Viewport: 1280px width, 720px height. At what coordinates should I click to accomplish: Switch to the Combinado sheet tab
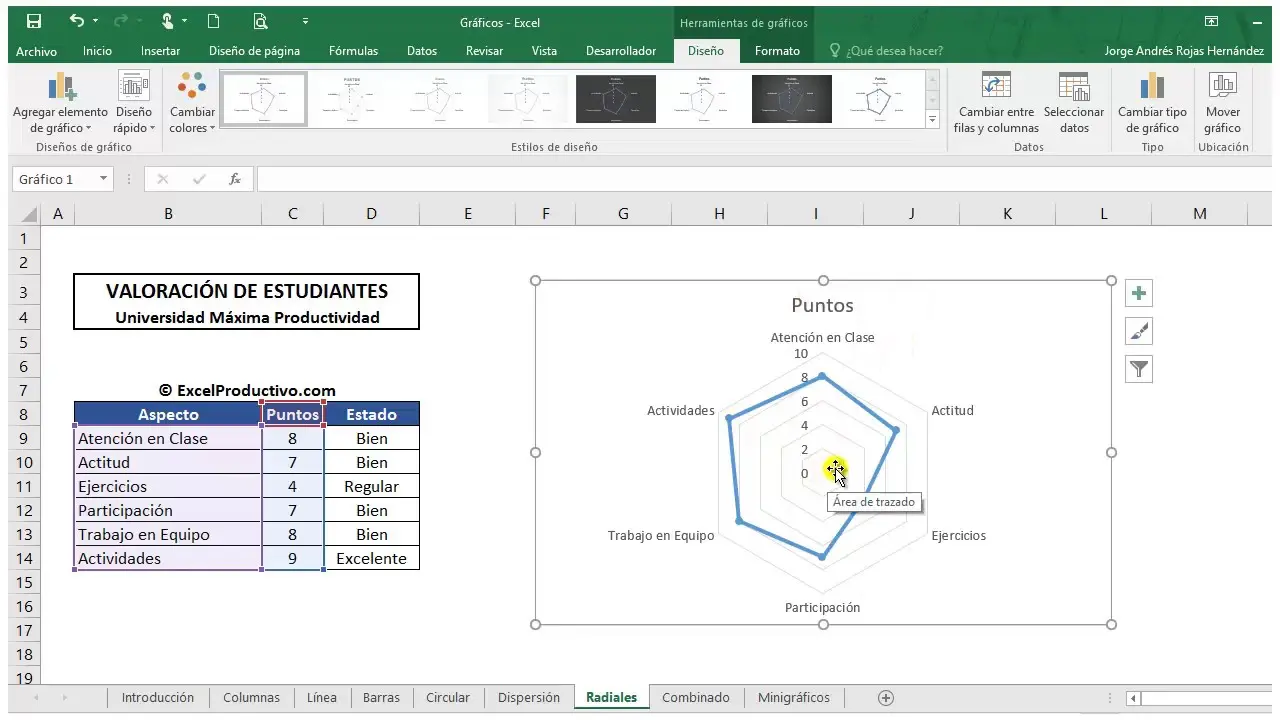click(695, 698)
